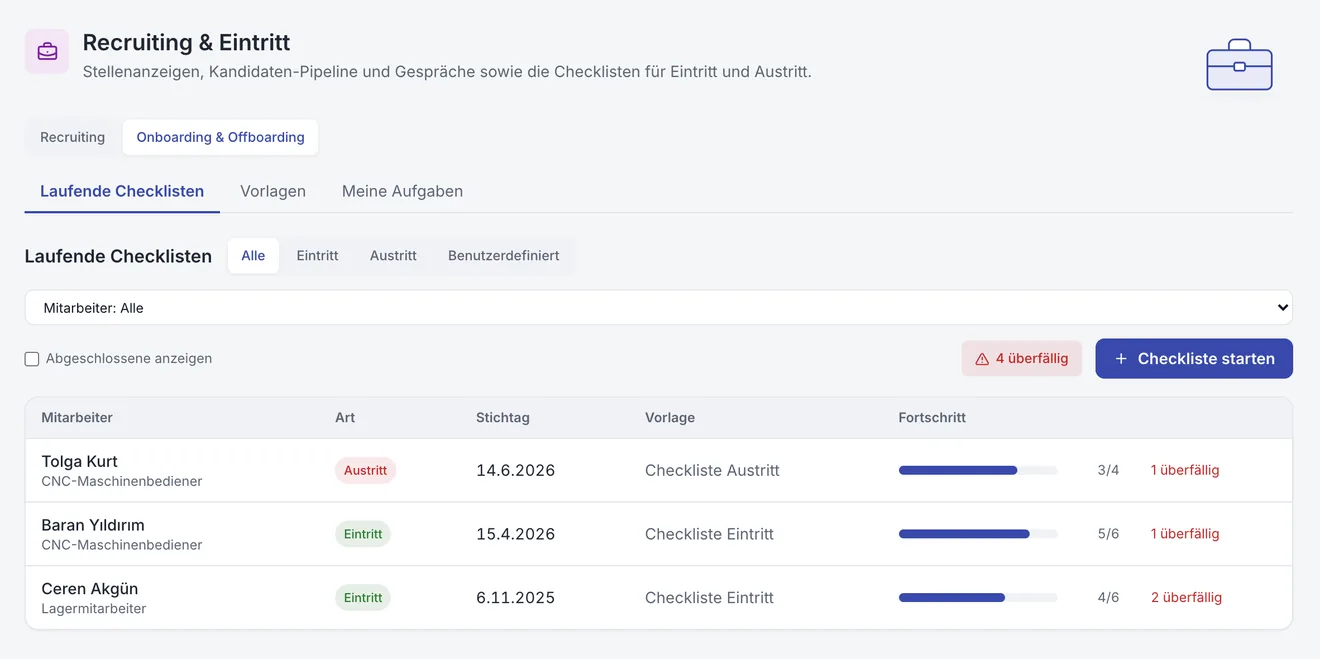Filter checklists by Eintritt

click(317, 256)
